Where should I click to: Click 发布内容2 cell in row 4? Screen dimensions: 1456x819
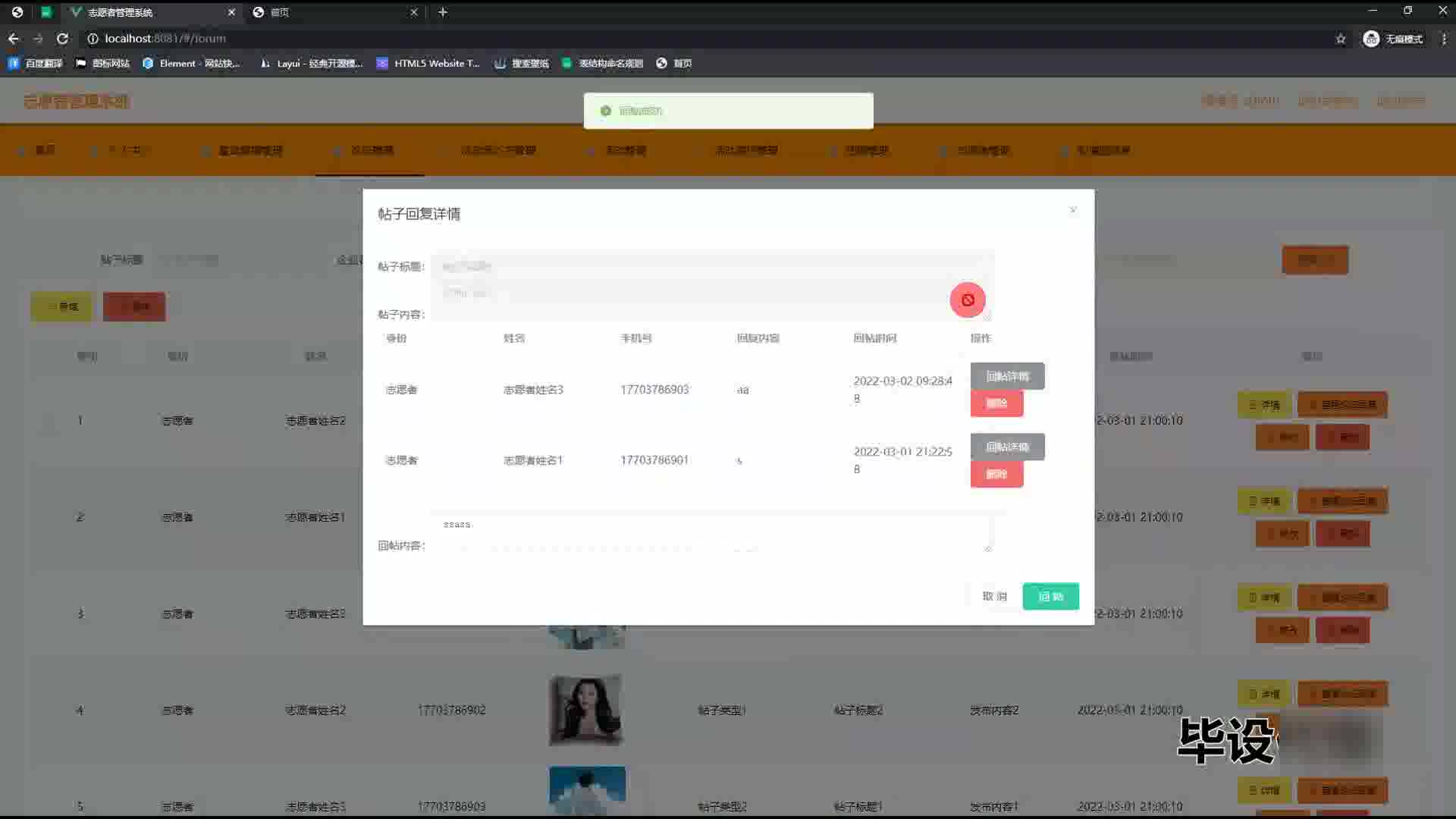coord(994,711)
